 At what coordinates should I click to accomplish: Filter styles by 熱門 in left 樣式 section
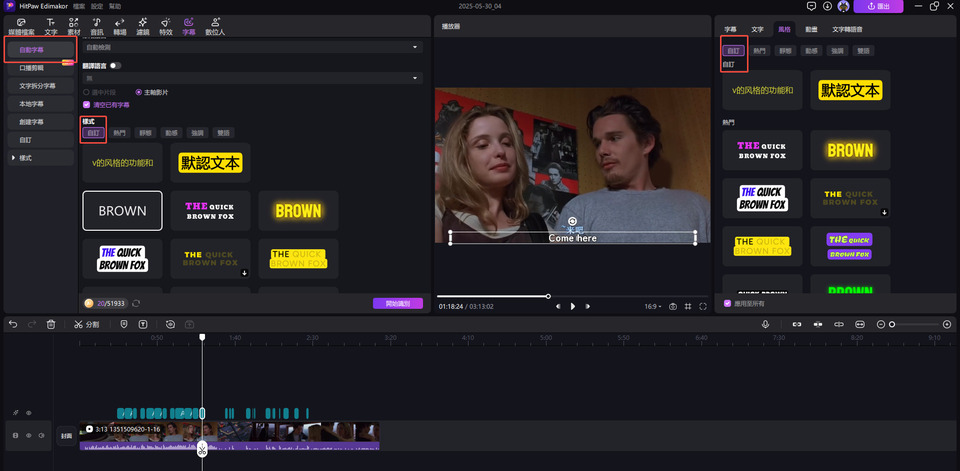click(119, 133)
